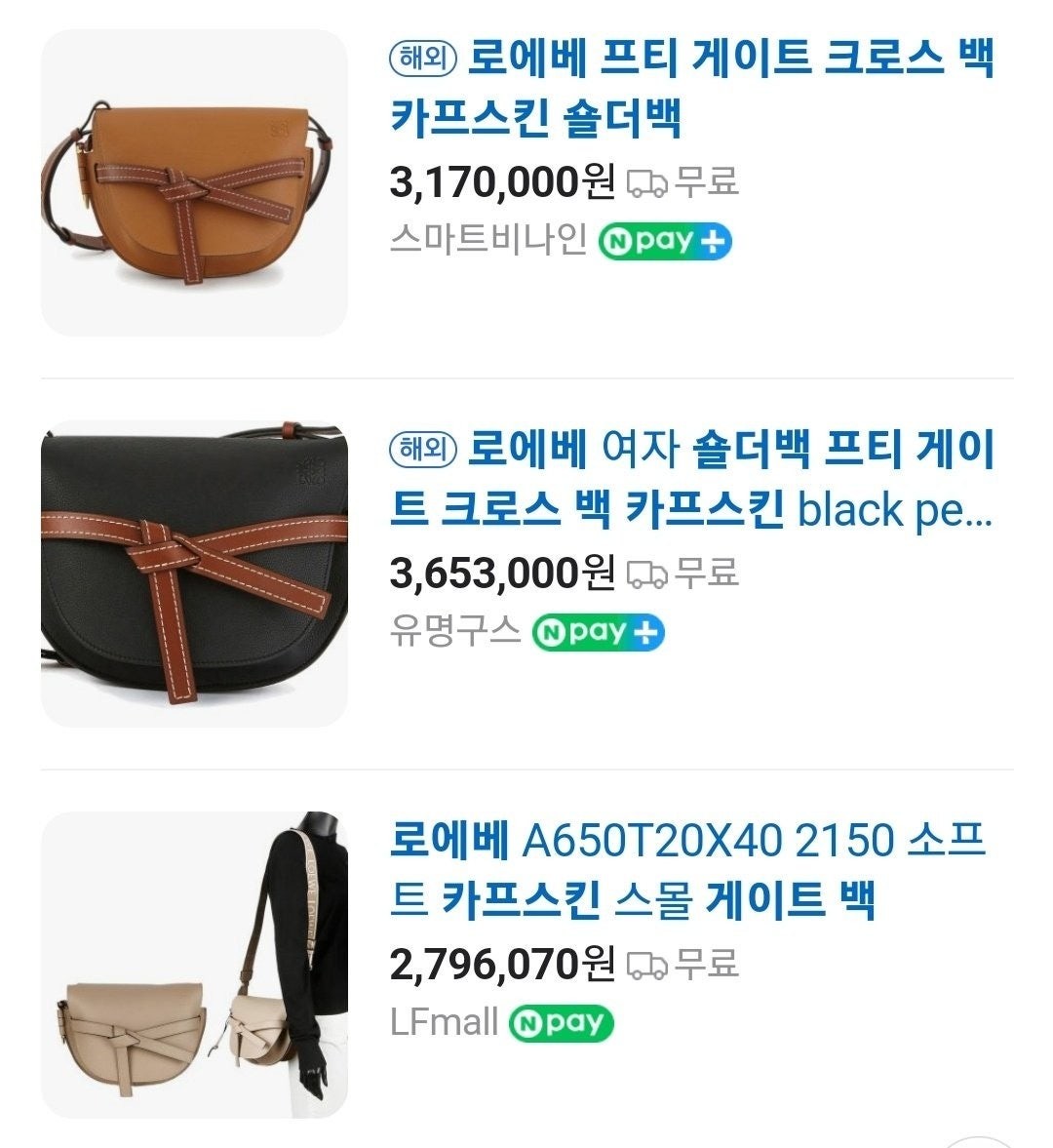1053x1148 pixels.
Task: Open the seller name 유명구스
Action: (454, 630)
